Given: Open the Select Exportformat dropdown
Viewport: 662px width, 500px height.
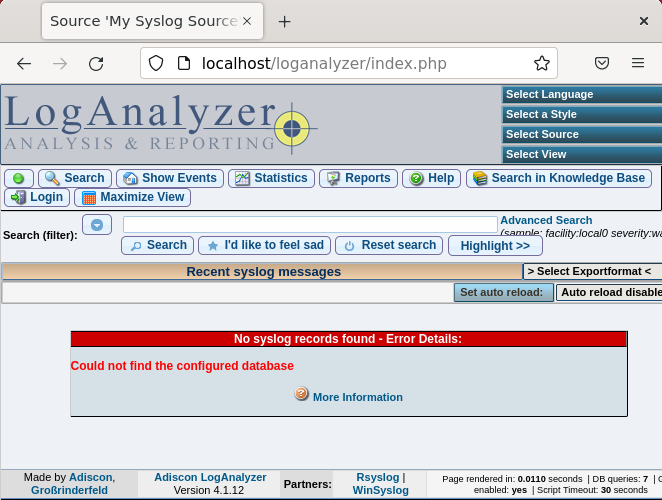Looking at the screenshot, I should pos(592,272).
